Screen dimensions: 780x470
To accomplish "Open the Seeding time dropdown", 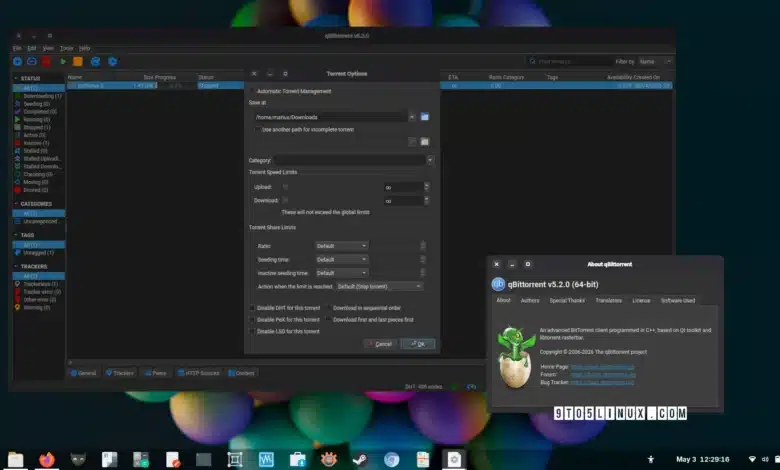I will tap(342, 259).
